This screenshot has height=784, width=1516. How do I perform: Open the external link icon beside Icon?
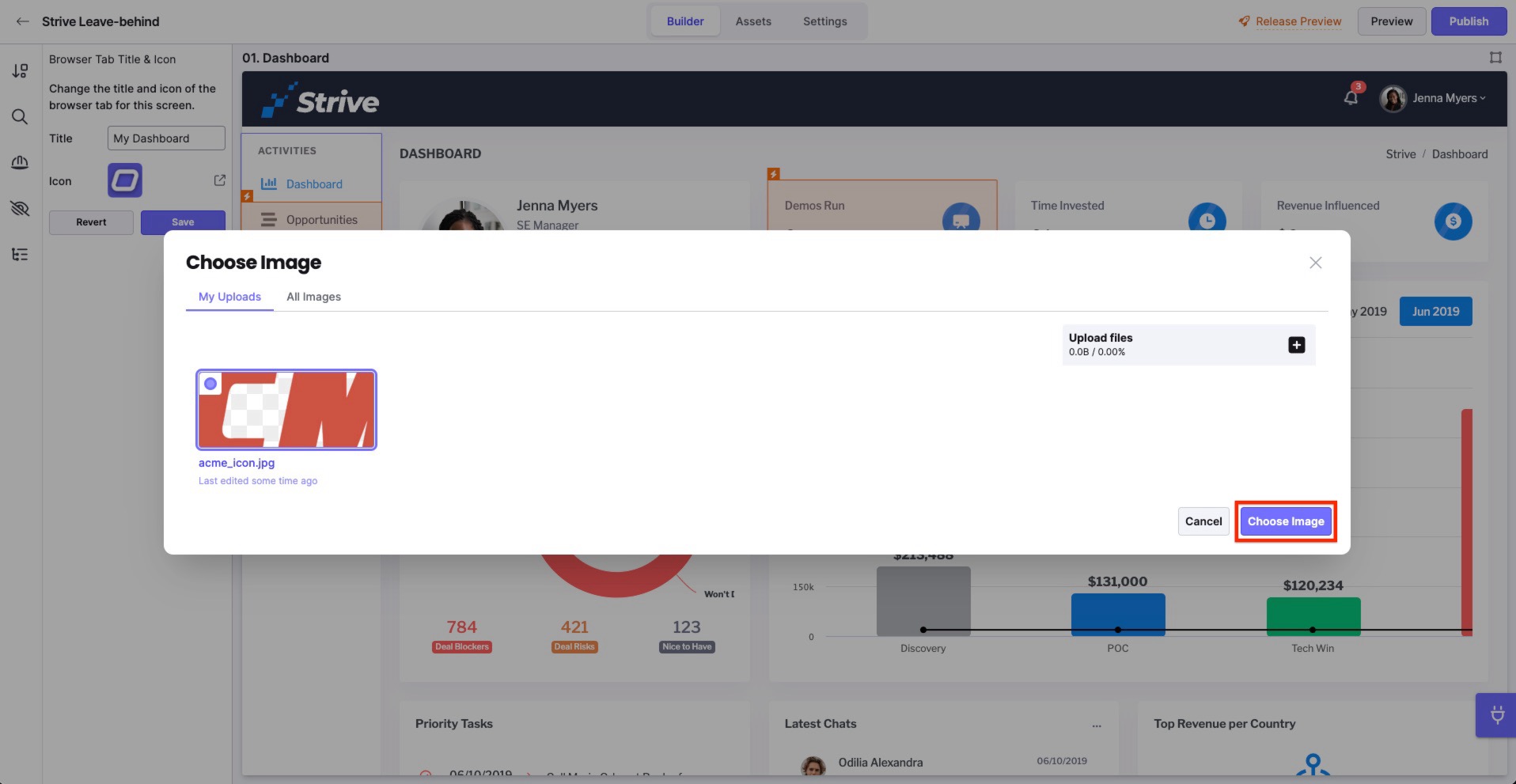tap(220, 180)
